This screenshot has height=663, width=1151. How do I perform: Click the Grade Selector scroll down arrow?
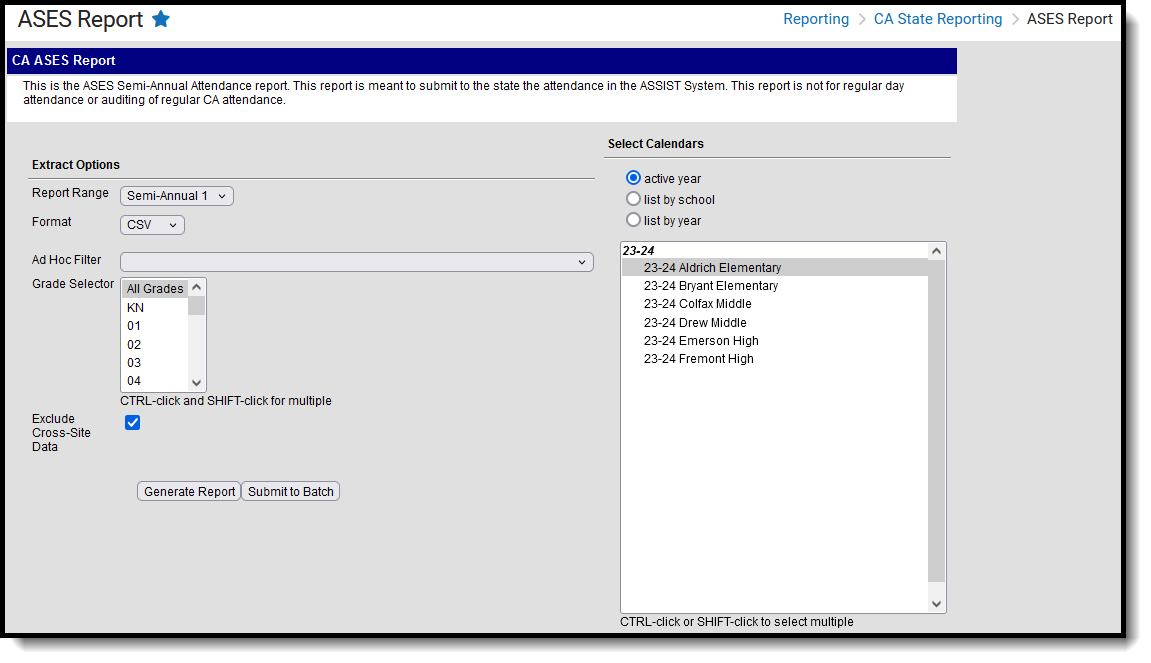pyautogui.click(x=196, y=383)
